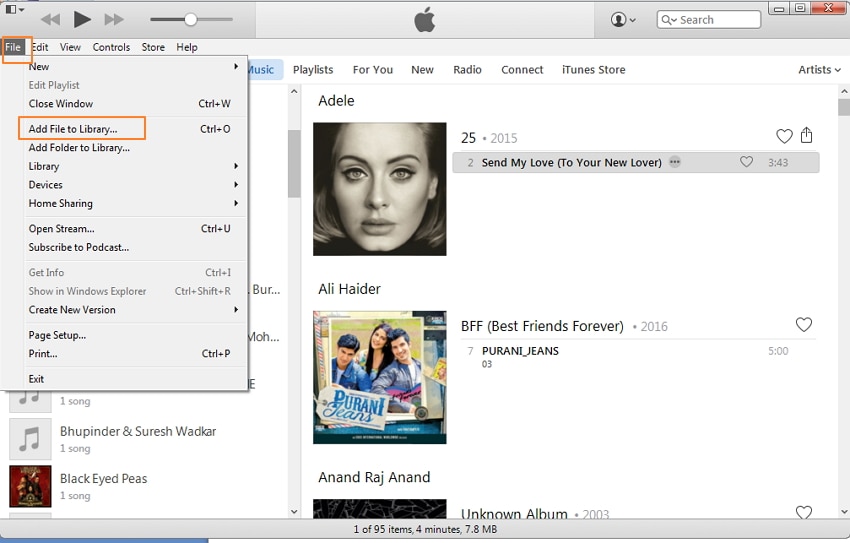Open the View menu
The width and height of the screenshot is (850, 543).
pos(70,47)
